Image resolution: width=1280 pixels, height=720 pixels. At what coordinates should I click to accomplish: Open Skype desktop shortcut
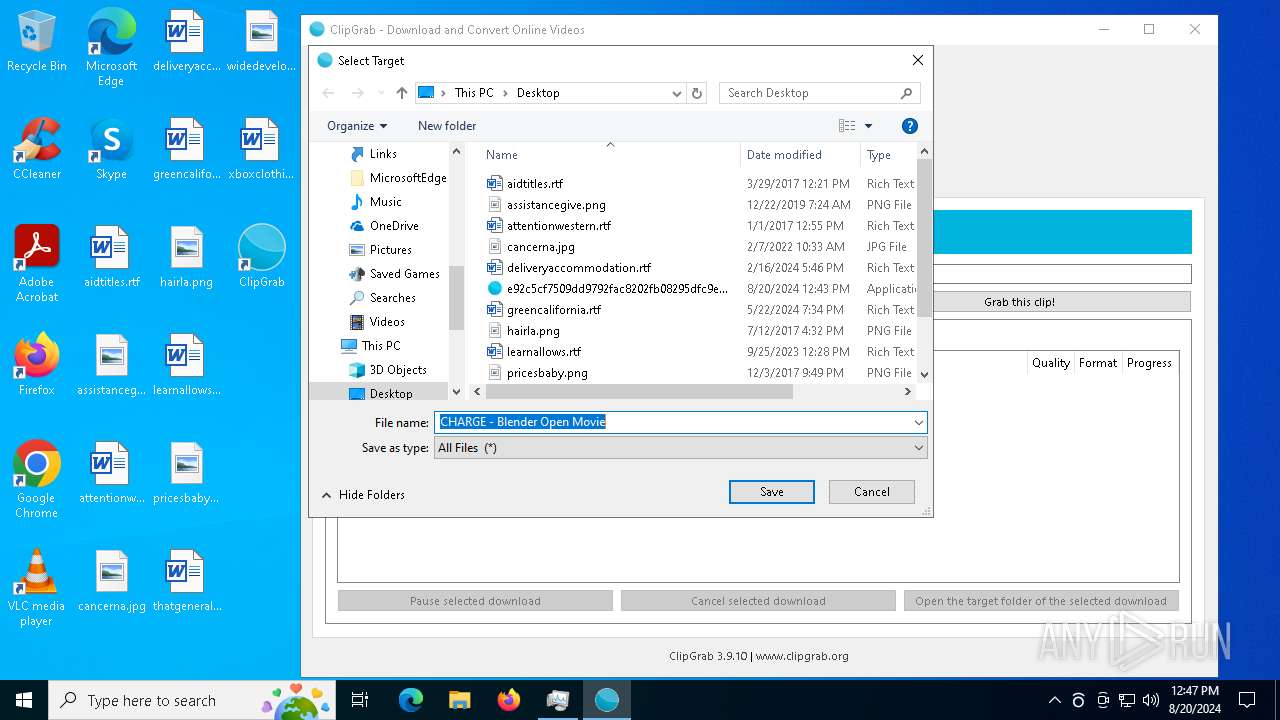click(111, 150)
